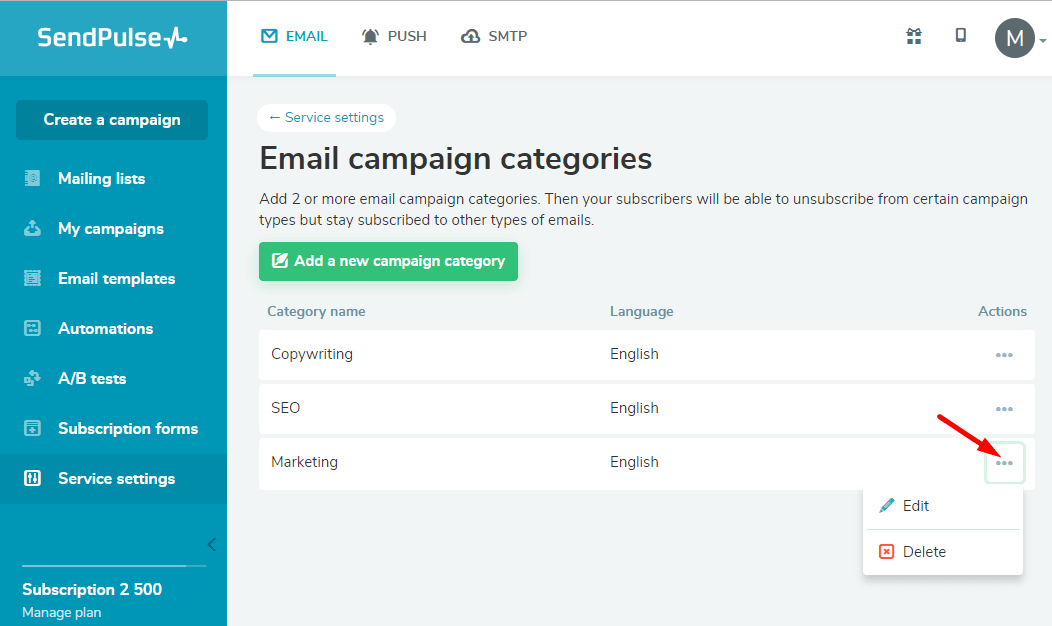Viewport: 1052px width, 626px height.
Task: Open the mobile app icon
Action: coord(960,36)
